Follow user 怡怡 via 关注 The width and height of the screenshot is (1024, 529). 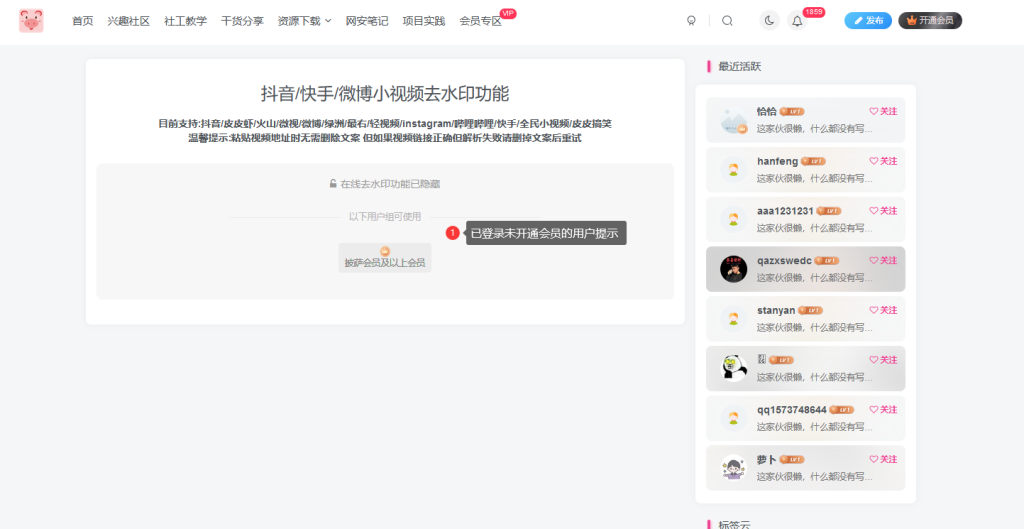(883, 112)
